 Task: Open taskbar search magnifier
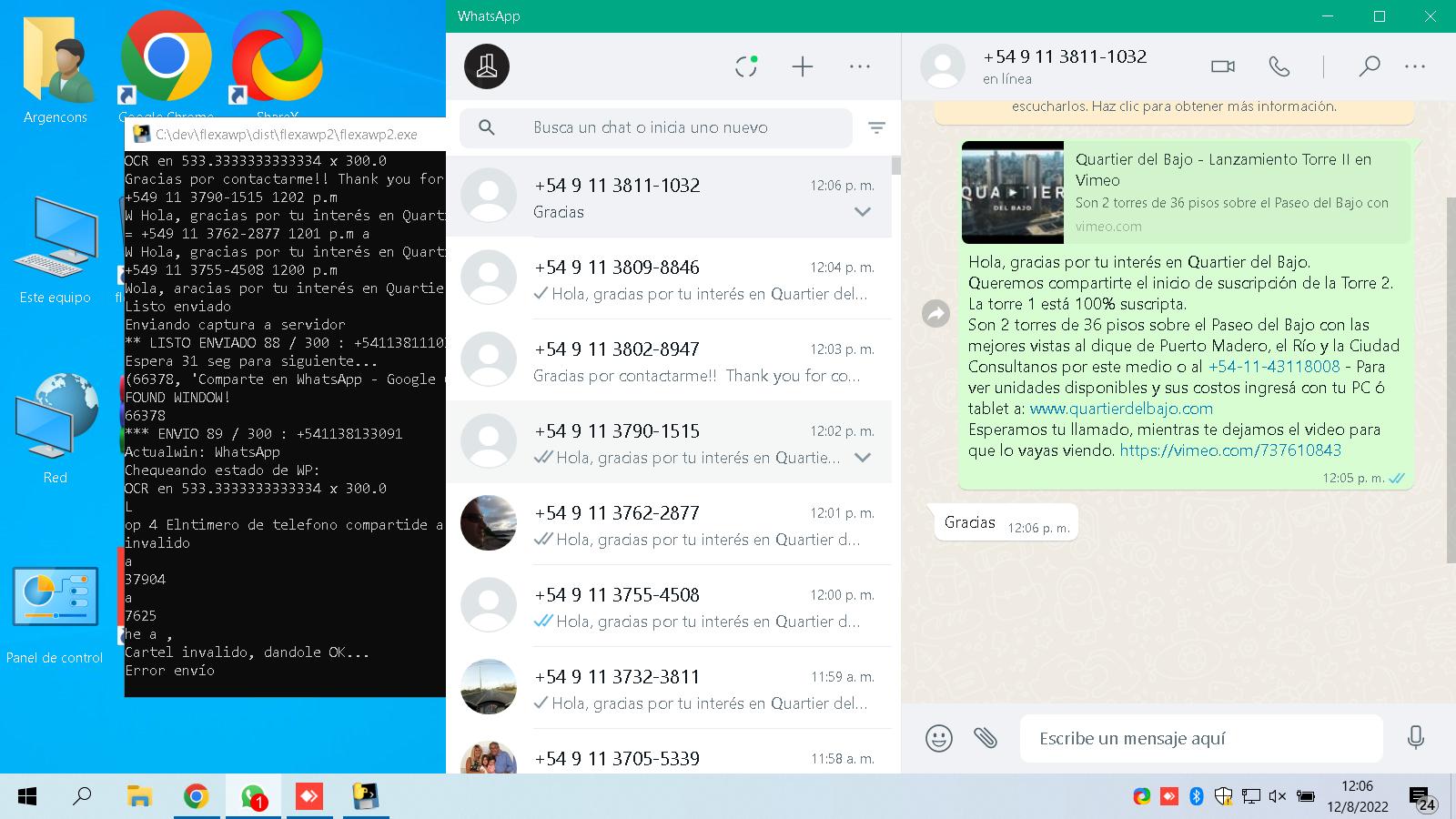pyautogui.click(x=82, y=797)
